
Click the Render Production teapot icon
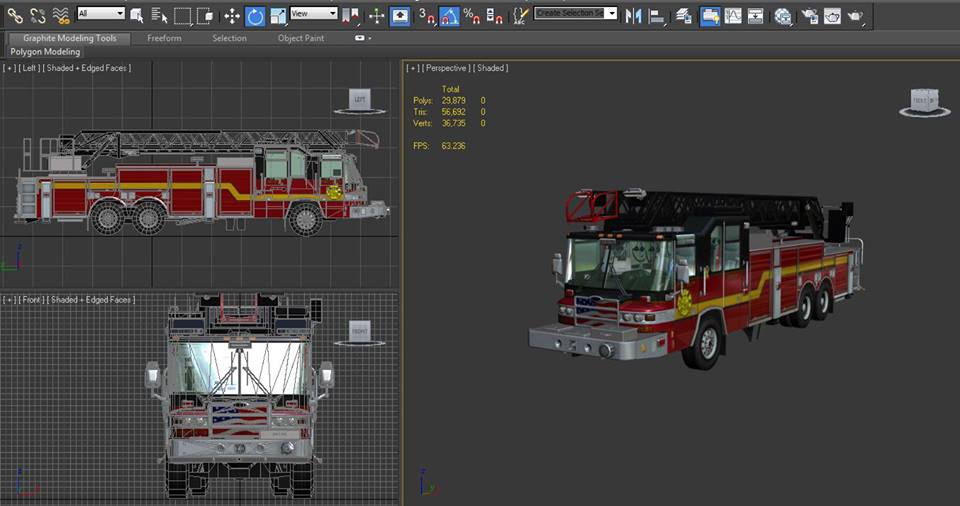pyautogui.click(x=856, y=15)
